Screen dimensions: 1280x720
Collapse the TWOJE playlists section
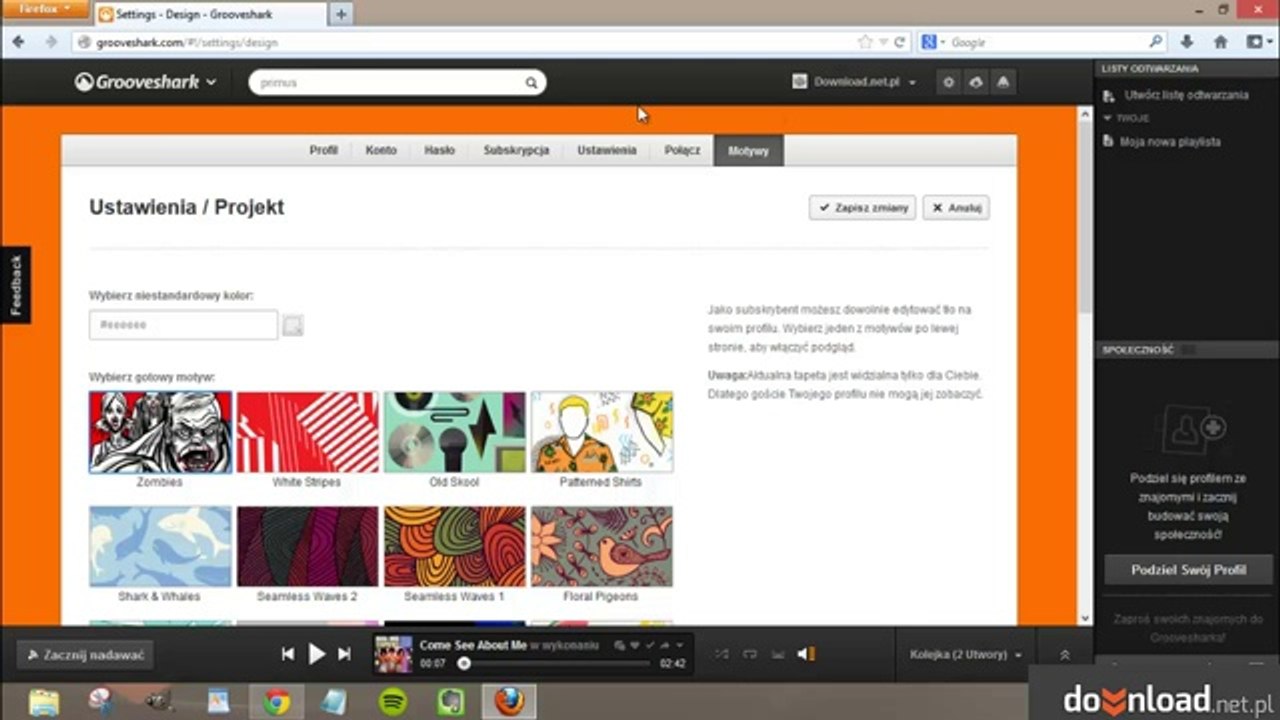1127,118
